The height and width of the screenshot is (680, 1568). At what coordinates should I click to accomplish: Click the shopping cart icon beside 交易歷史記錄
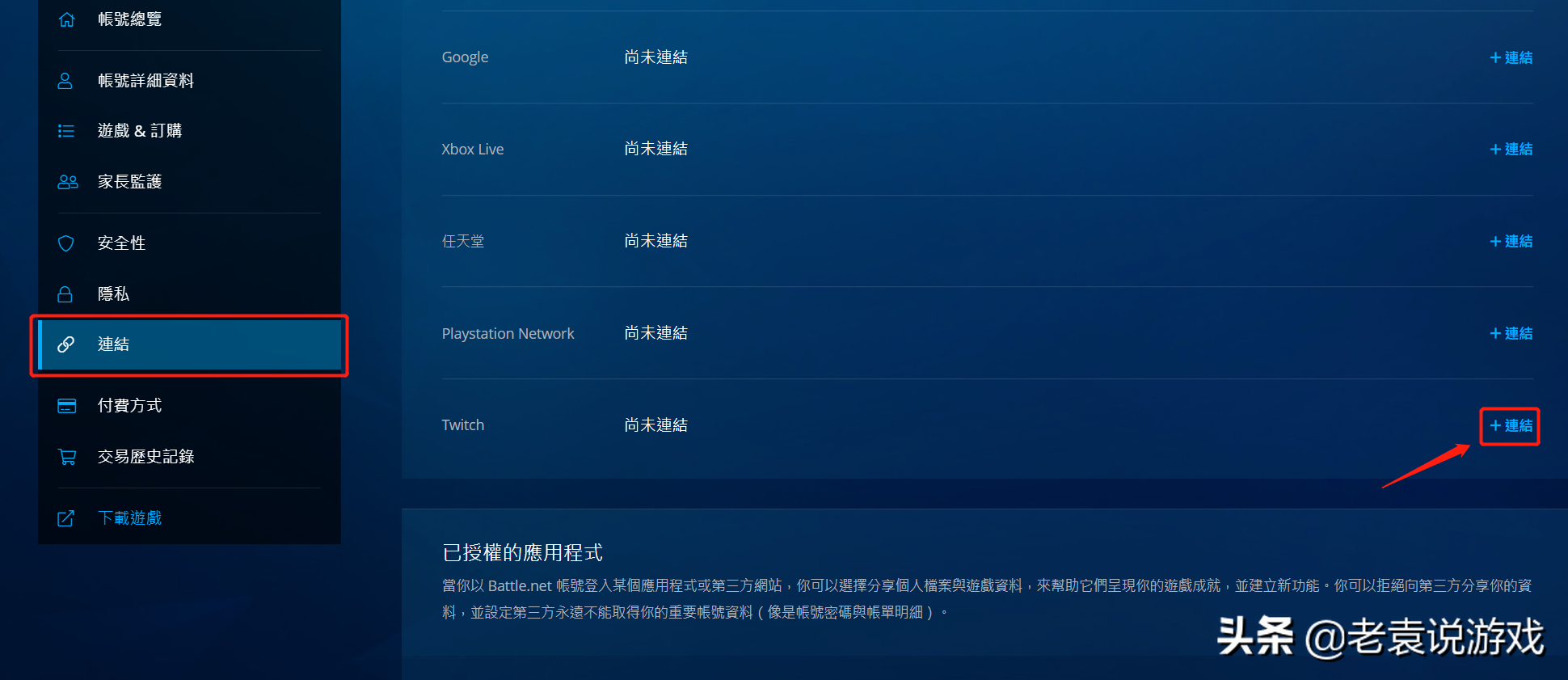[x=67, y=457]
